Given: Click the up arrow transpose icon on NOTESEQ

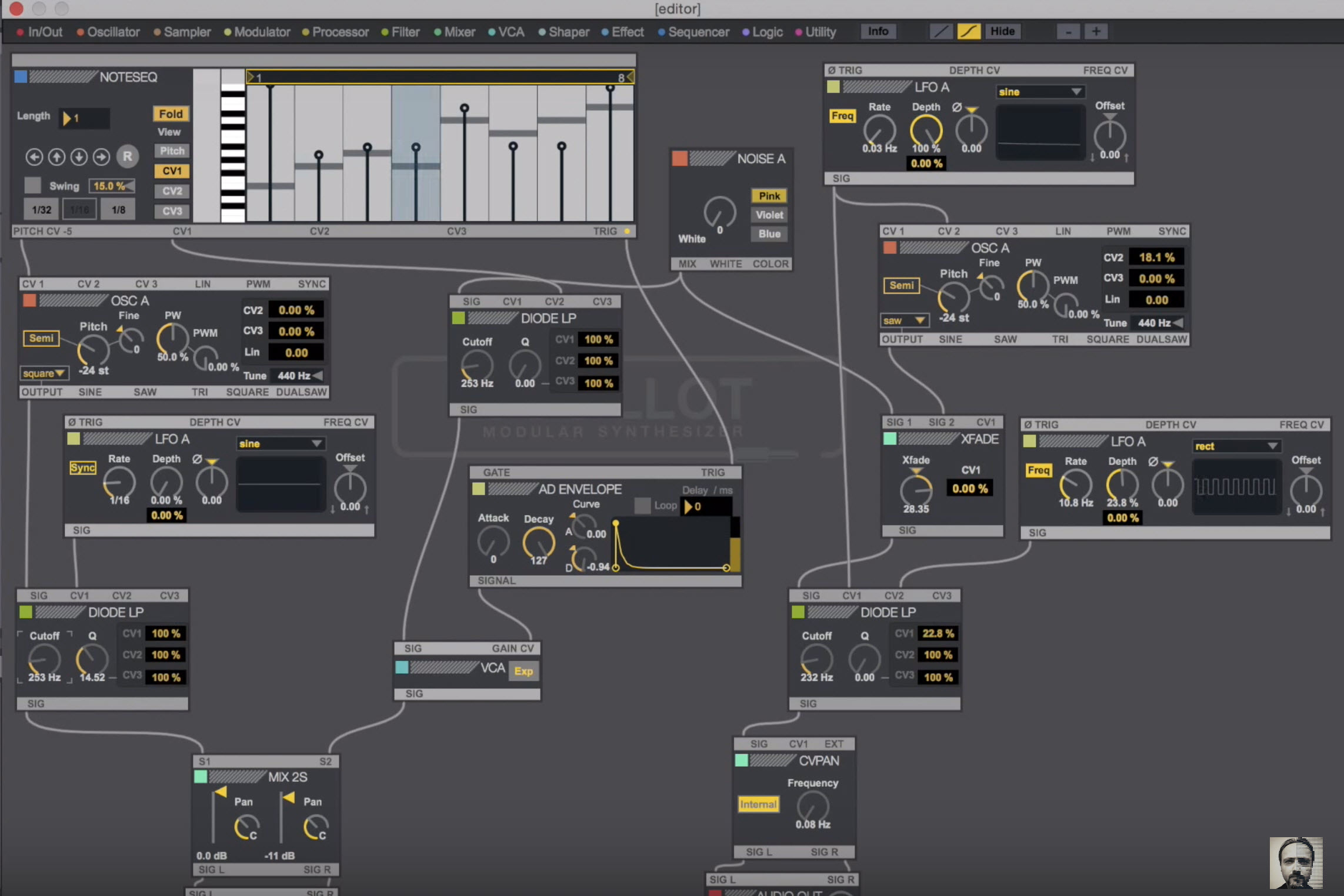Looking at the screenshot, I should click(56, 157).
